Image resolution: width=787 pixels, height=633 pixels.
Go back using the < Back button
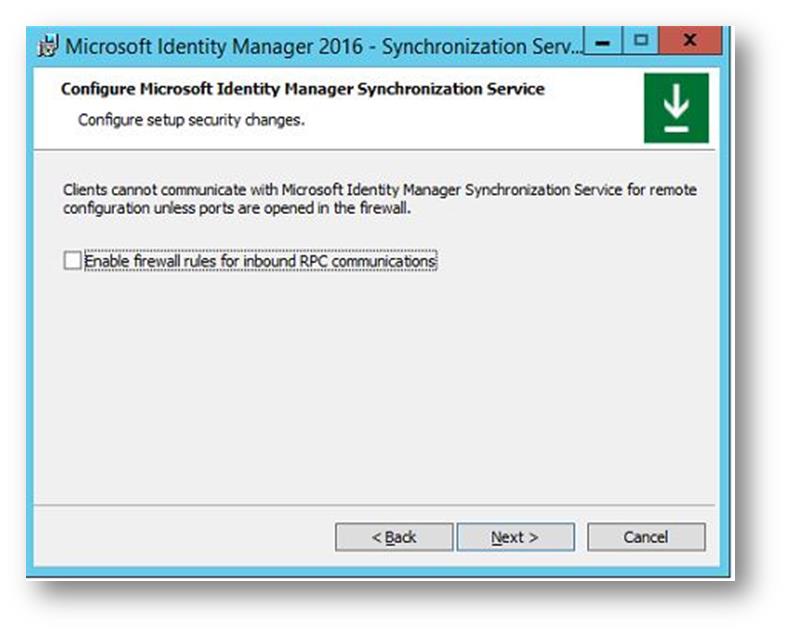pos(394,537)
